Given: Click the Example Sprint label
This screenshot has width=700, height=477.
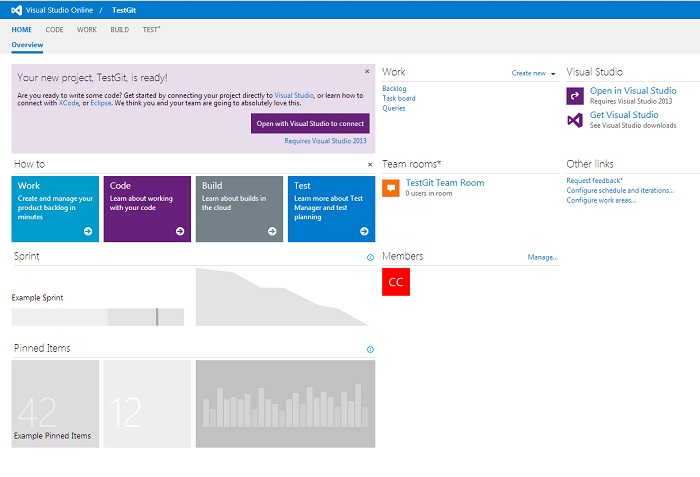Looking at the screenshot, I should pos(37,297).
